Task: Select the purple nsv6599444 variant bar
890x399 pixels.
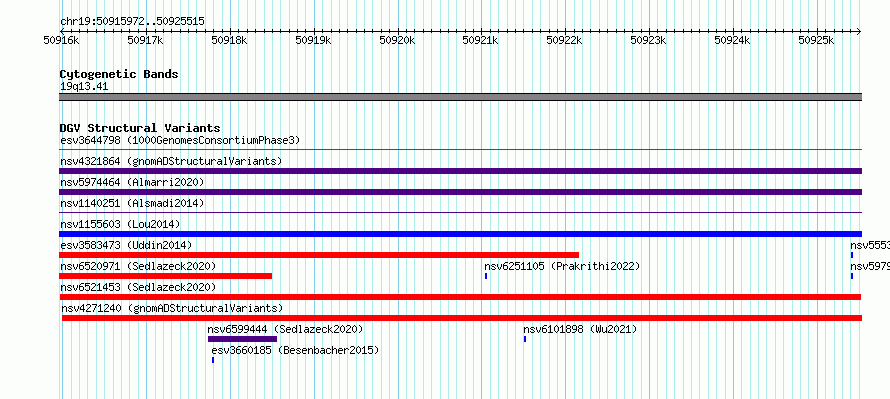Action: [242, 339]
